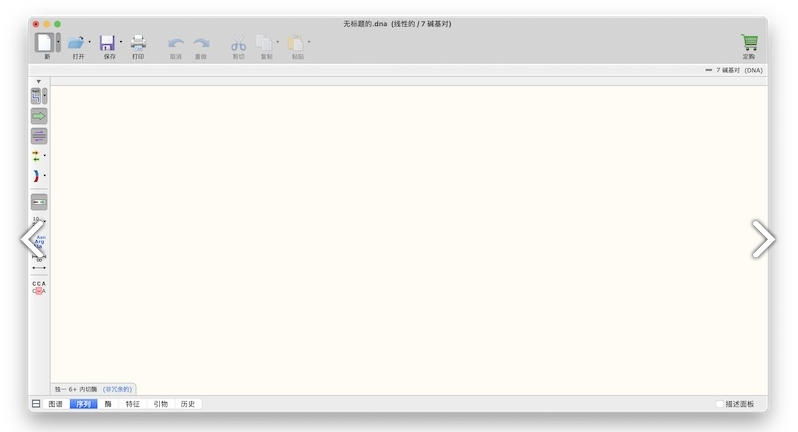The image size is (798, 432).
Task: Click the CCA base highlight icon
Action: 39,287
